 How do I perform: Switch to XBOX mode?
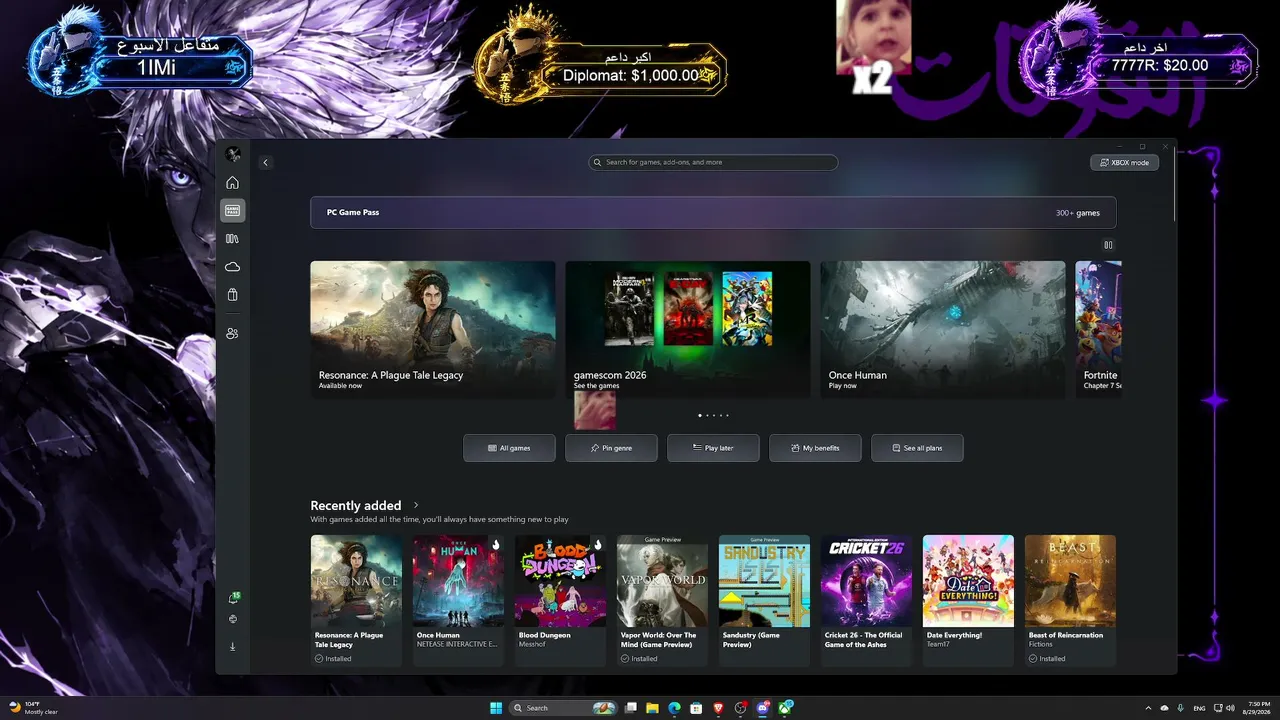click(x=1124, y=162)
